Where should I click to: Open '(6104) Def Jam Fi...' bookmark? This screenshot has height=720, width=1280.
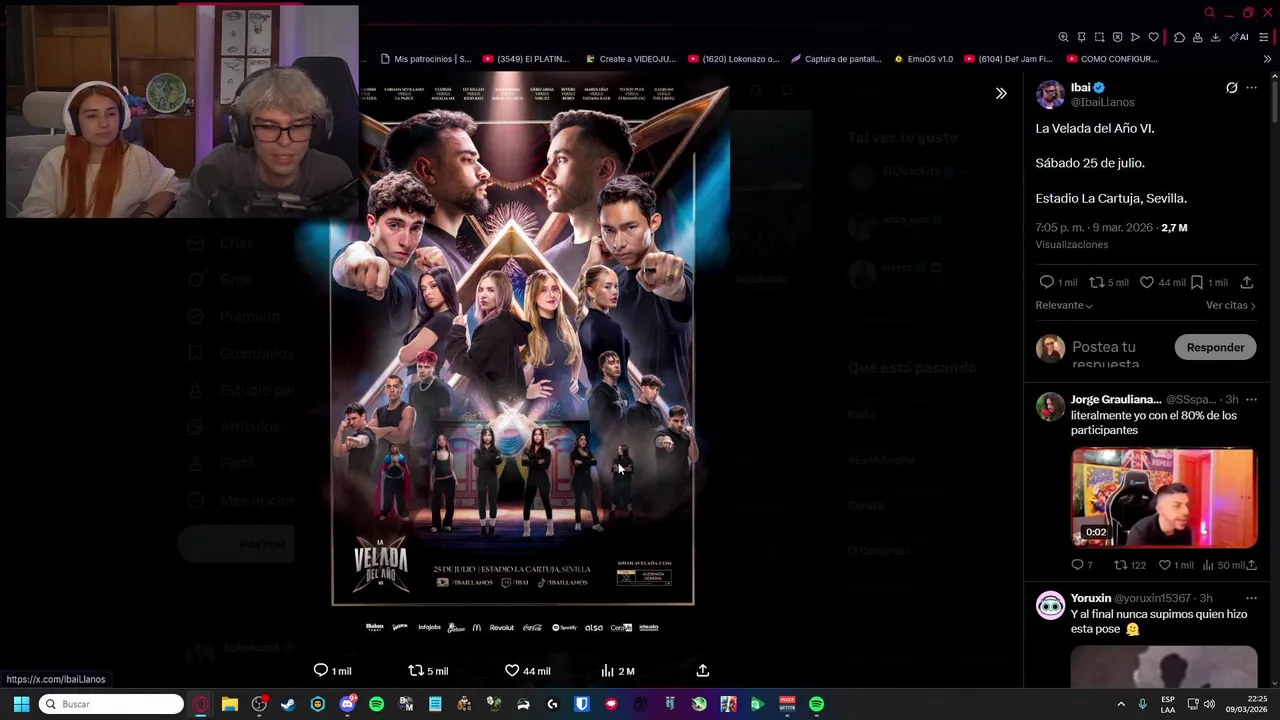click(1008, 59)
